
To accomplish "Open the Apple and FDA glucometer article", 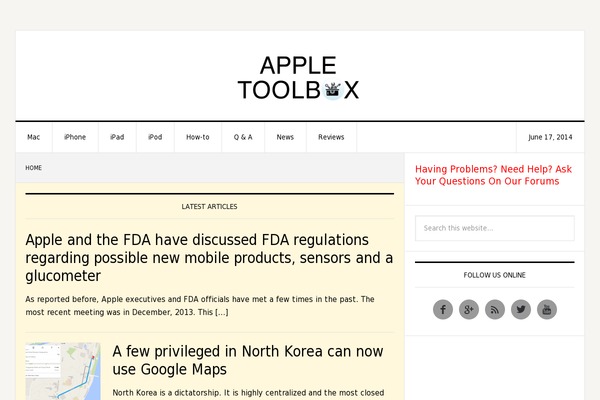I will pos(209,258).
